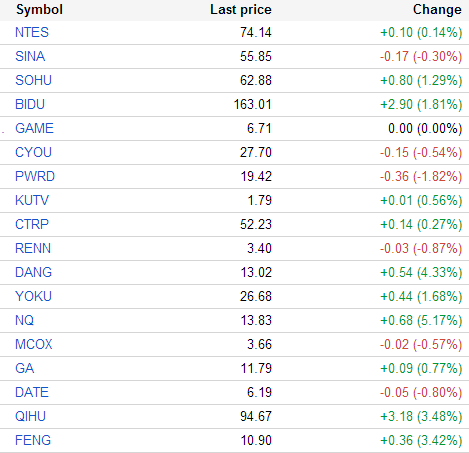Select NTES last price 74.14
469x453 pixels.
coord(256,32)
